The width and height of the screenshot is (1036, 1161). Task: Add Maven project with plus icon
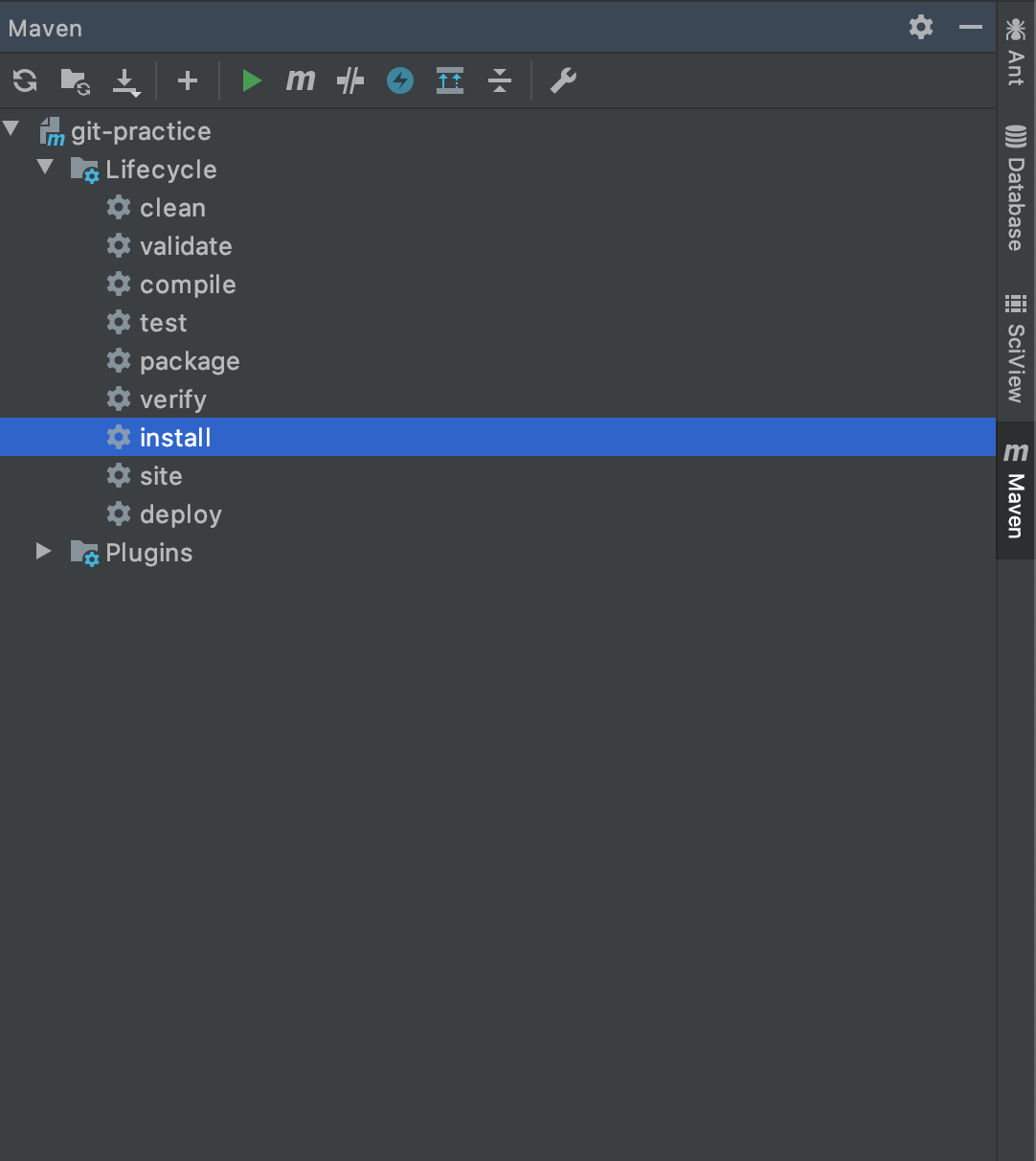coord(188,80)
